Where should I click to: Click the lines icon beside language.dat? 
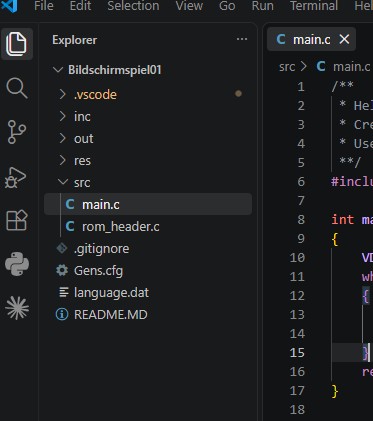[x=63, y=292]
